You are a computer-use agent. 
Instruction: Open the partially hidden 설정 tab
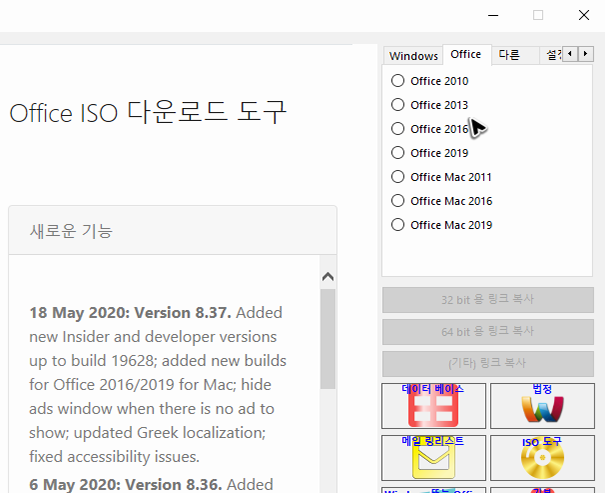[552, 55]
